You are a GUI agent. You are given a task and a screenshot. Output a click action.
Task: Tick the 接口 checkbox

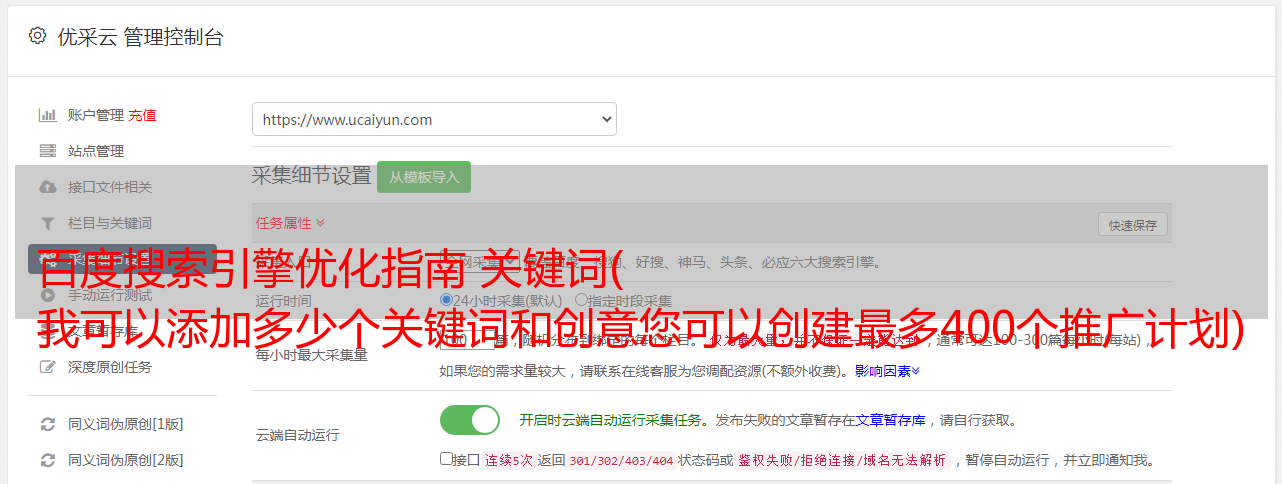click(x=446, y=459)
